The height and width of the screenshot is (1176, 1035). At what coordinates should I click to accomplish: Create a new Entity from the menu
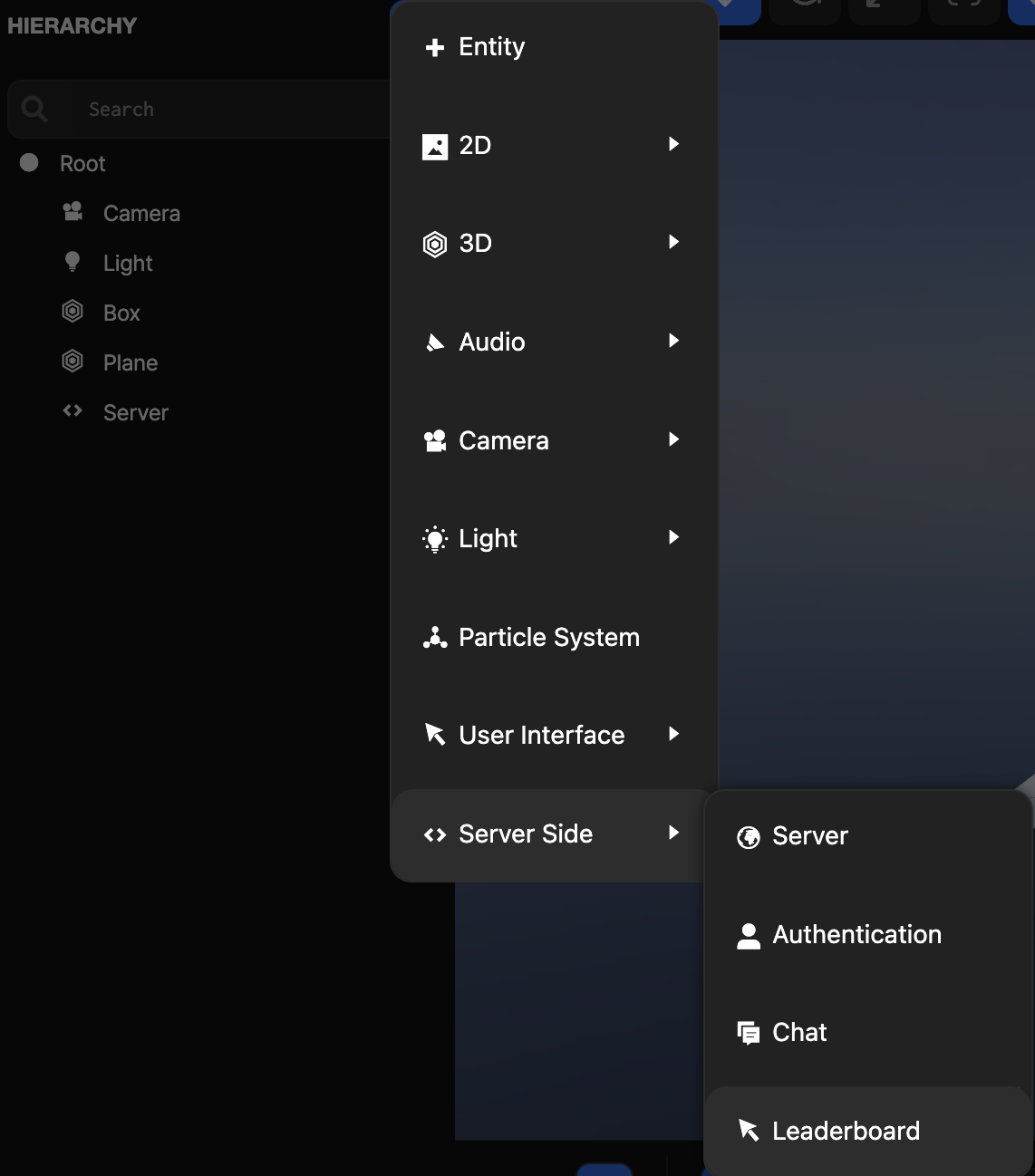pos(491,46)
